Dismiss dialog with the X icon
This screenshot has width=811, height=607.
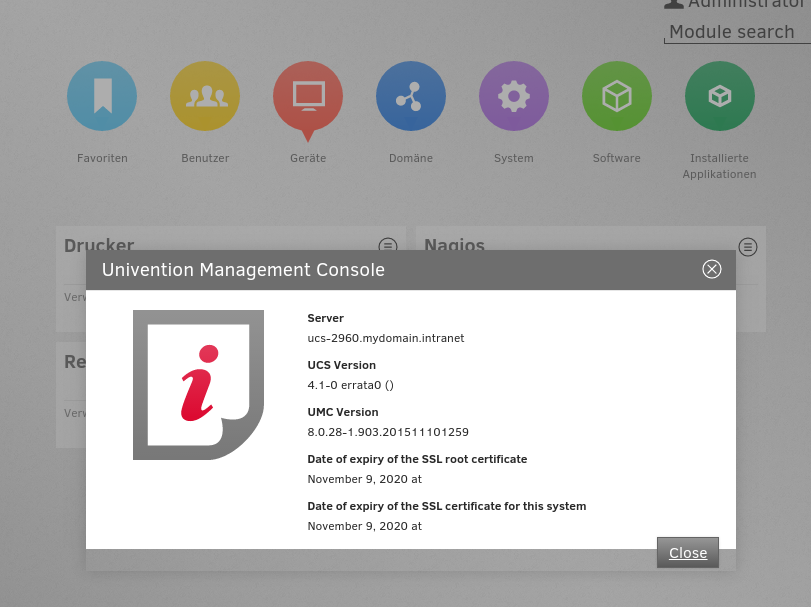pos(712,269)
